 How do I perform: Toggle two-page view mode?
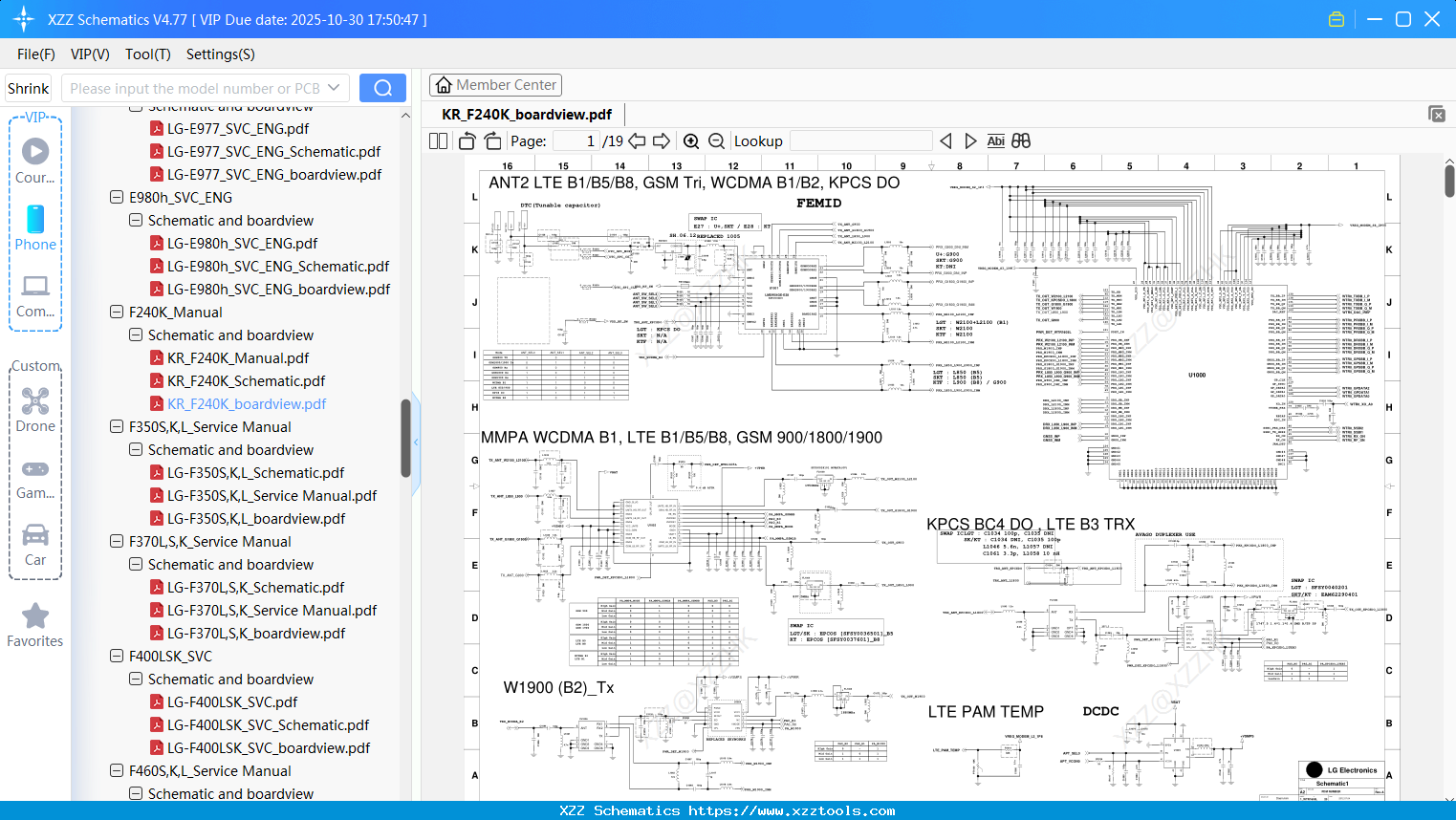coord(437,140)
